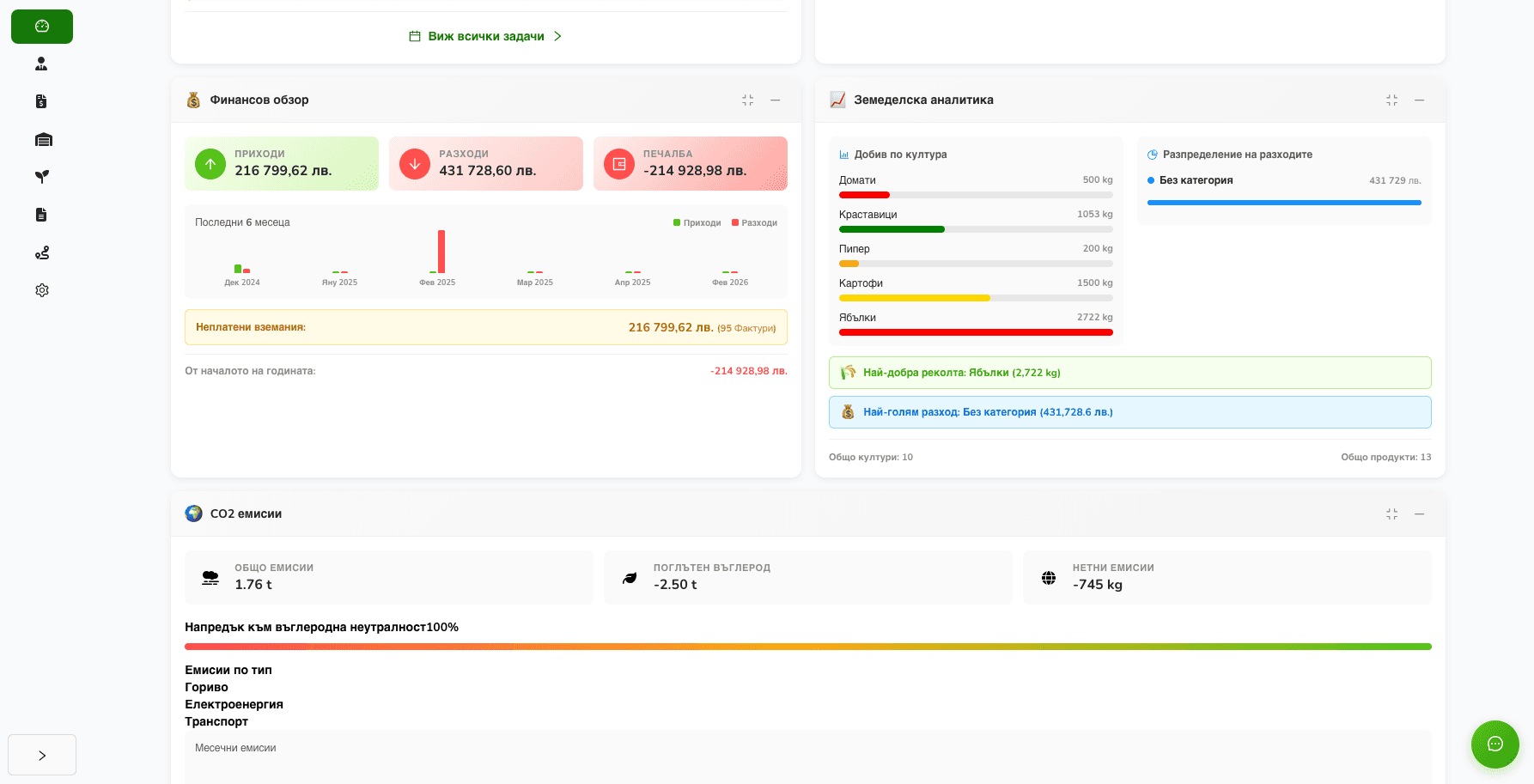Open the chat bubble in the bottom-right corner
The image size is (1534, 784).
point(1494,744)
